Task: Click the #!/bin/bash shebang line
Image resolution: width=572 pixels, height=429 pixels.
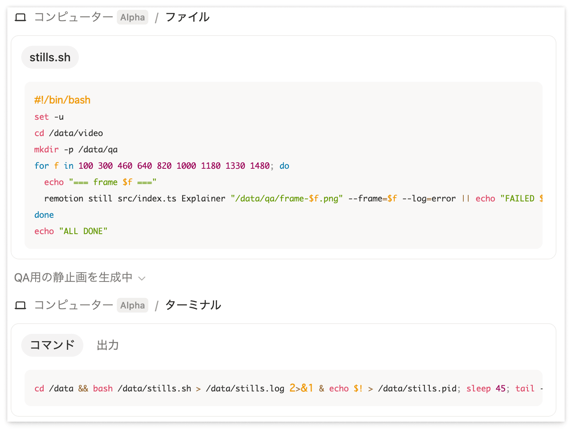Action: 62,100
